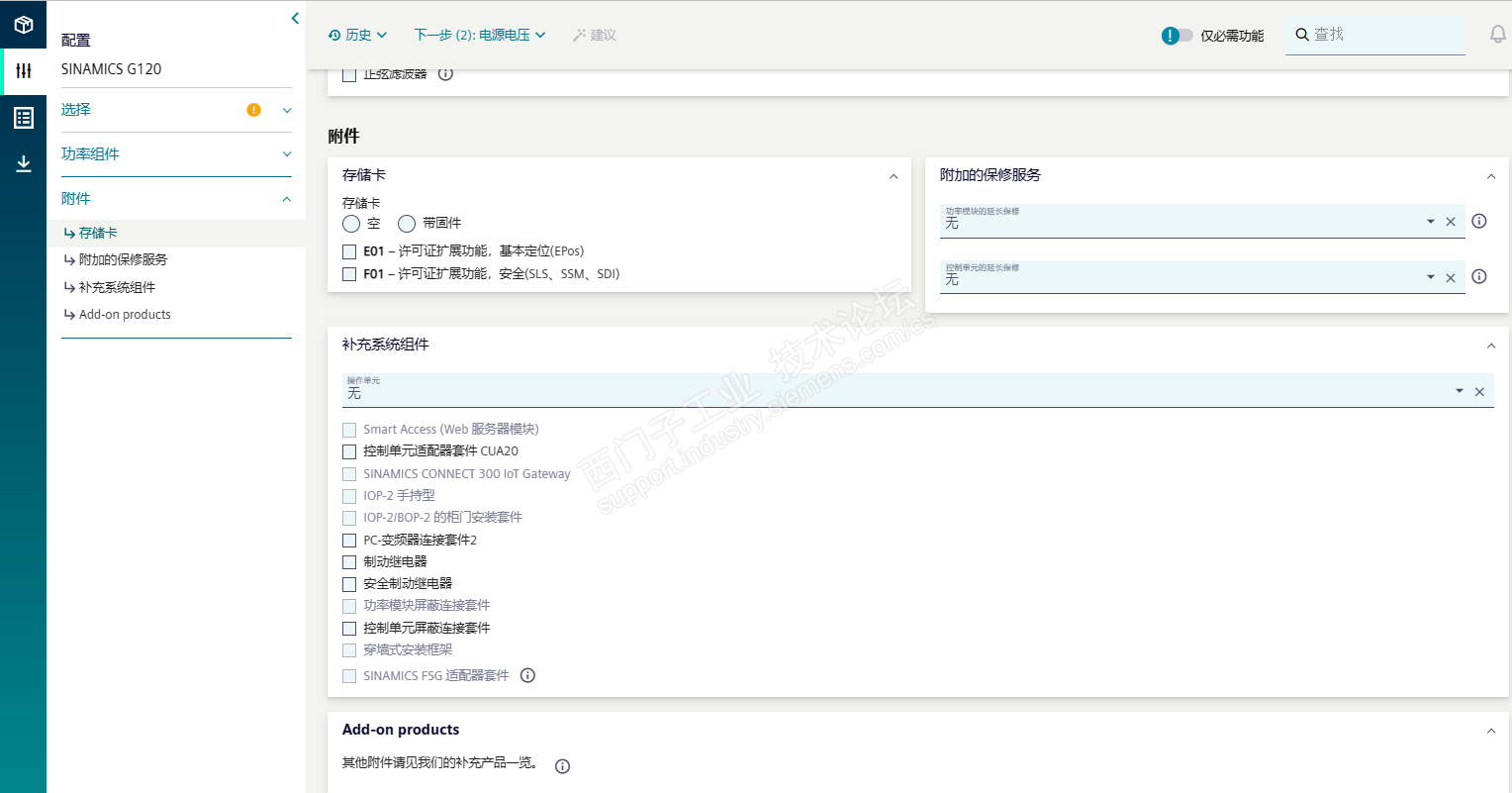The image size is (1512, 793).
Task: Show info for 功率模块的延长保修
Action: (1479, 221)
